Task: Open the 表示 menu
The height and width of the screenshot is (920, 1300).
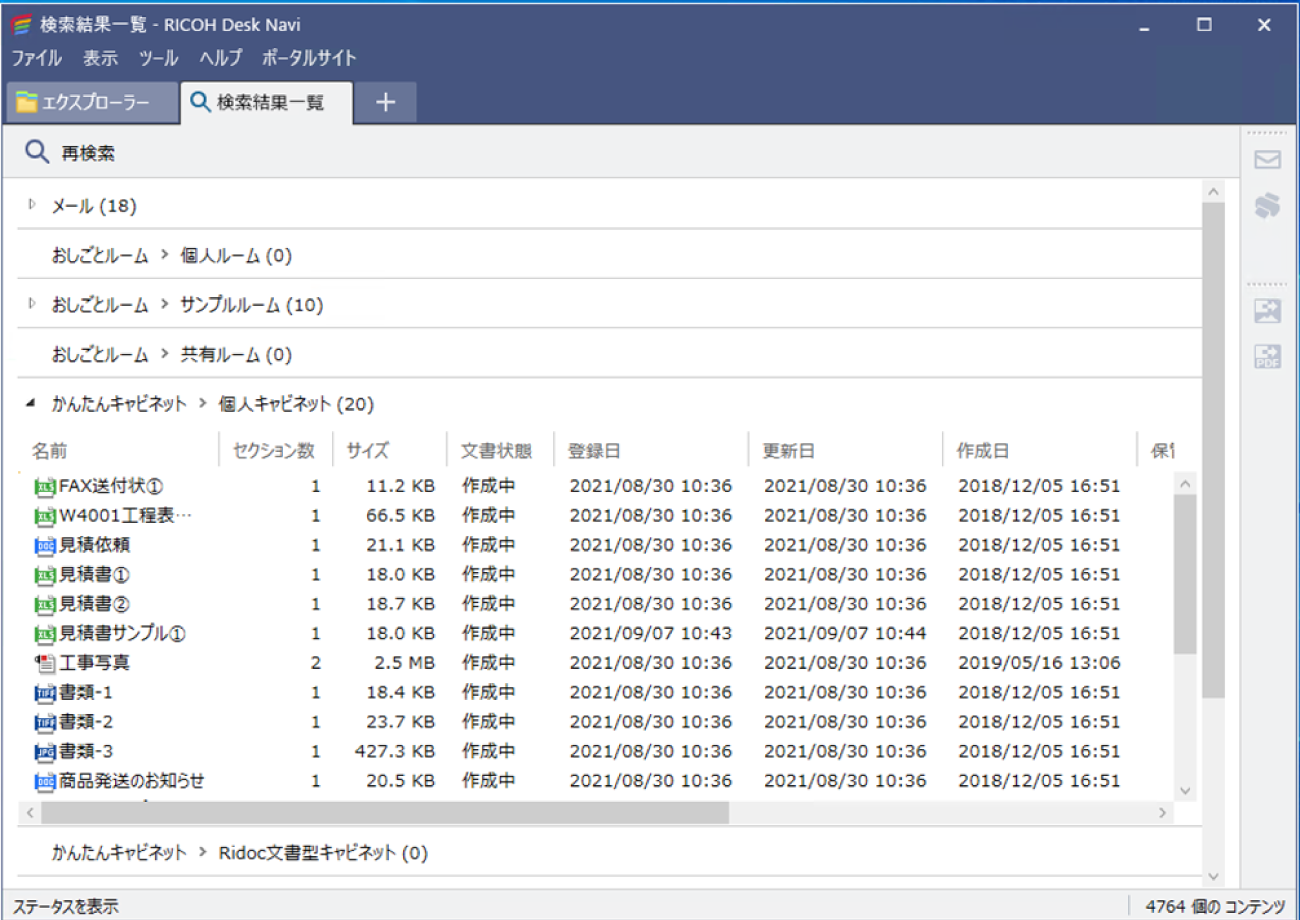Action: (100, 58)
